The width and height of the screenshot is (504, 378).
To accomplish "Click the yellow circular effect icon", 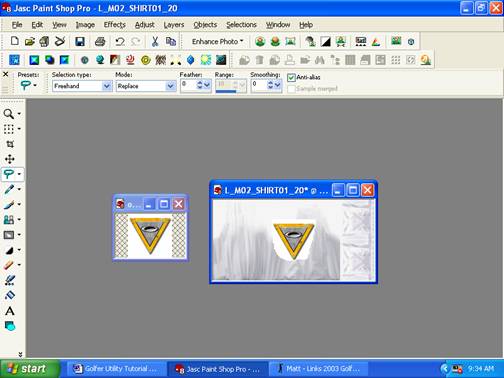I will point(146,60).
